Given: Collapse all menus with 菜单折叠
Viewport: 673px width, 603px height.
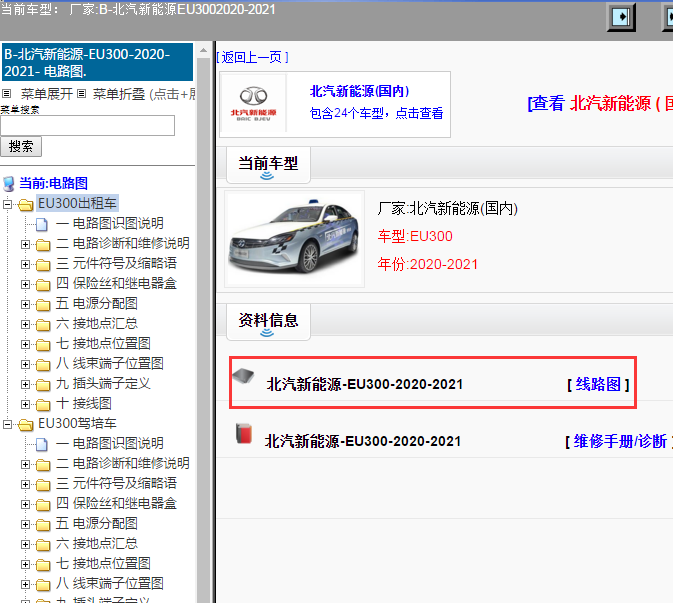Looking at the screenshot, I should point(119,94).
